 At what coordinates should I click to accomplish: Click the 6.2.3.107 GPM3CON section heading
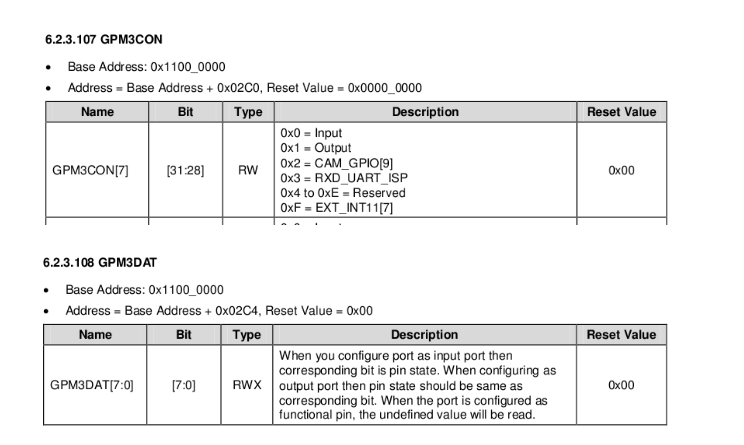click(x=104, y=40)
